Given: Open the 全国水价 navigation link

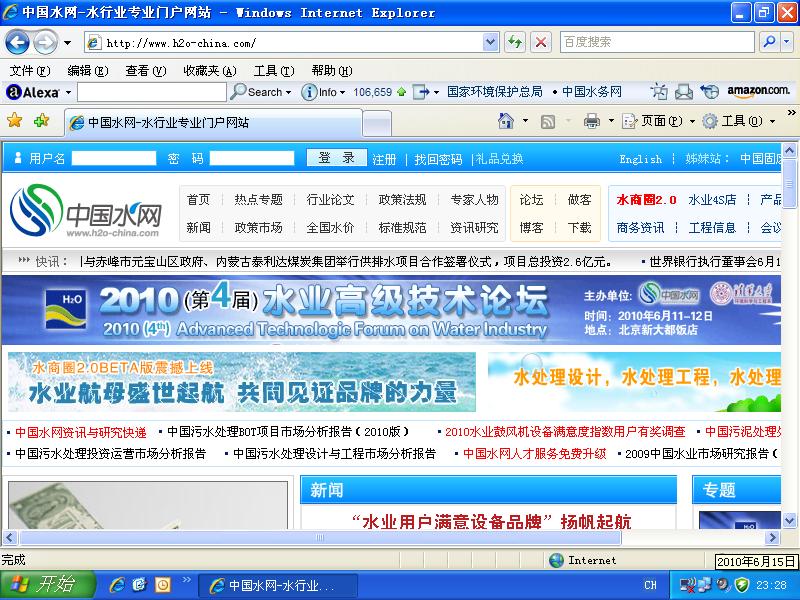Looking at the screenshot, I should tap(330, 228).
